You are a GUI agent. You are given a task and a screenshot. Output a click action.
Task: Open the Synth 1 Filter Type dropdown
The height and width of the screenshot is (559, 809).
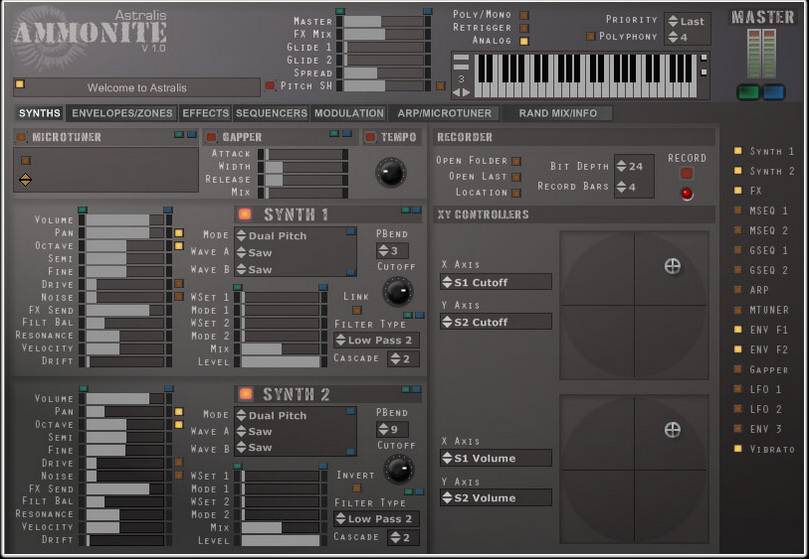click(376, 340)
